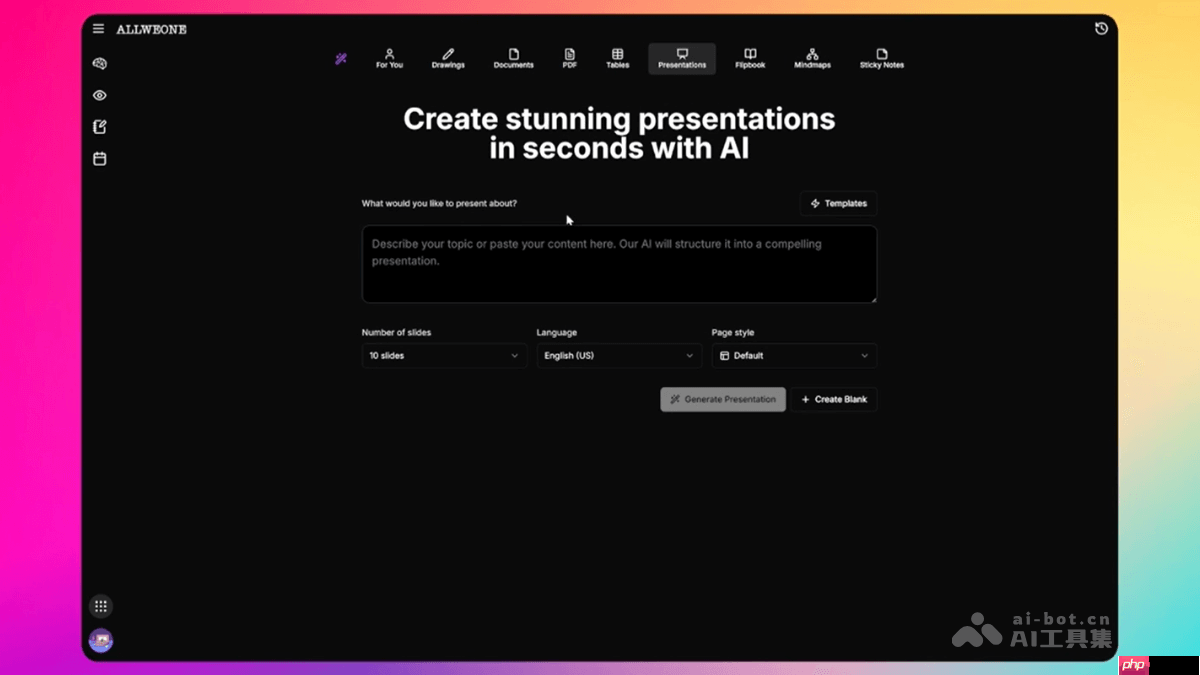Open the notes editor icon in the sidebar
Viewport: 1200px width, 675px height.
point(99,127)
